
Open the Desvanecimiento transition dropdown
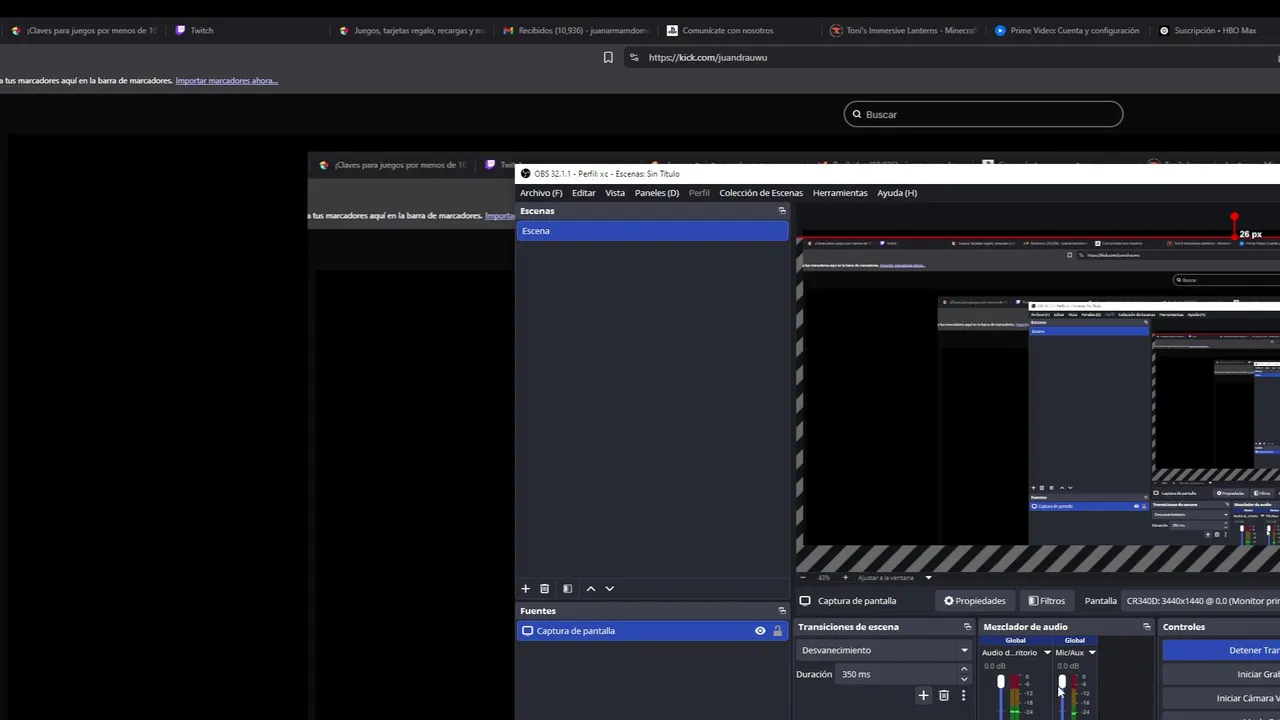884,650
